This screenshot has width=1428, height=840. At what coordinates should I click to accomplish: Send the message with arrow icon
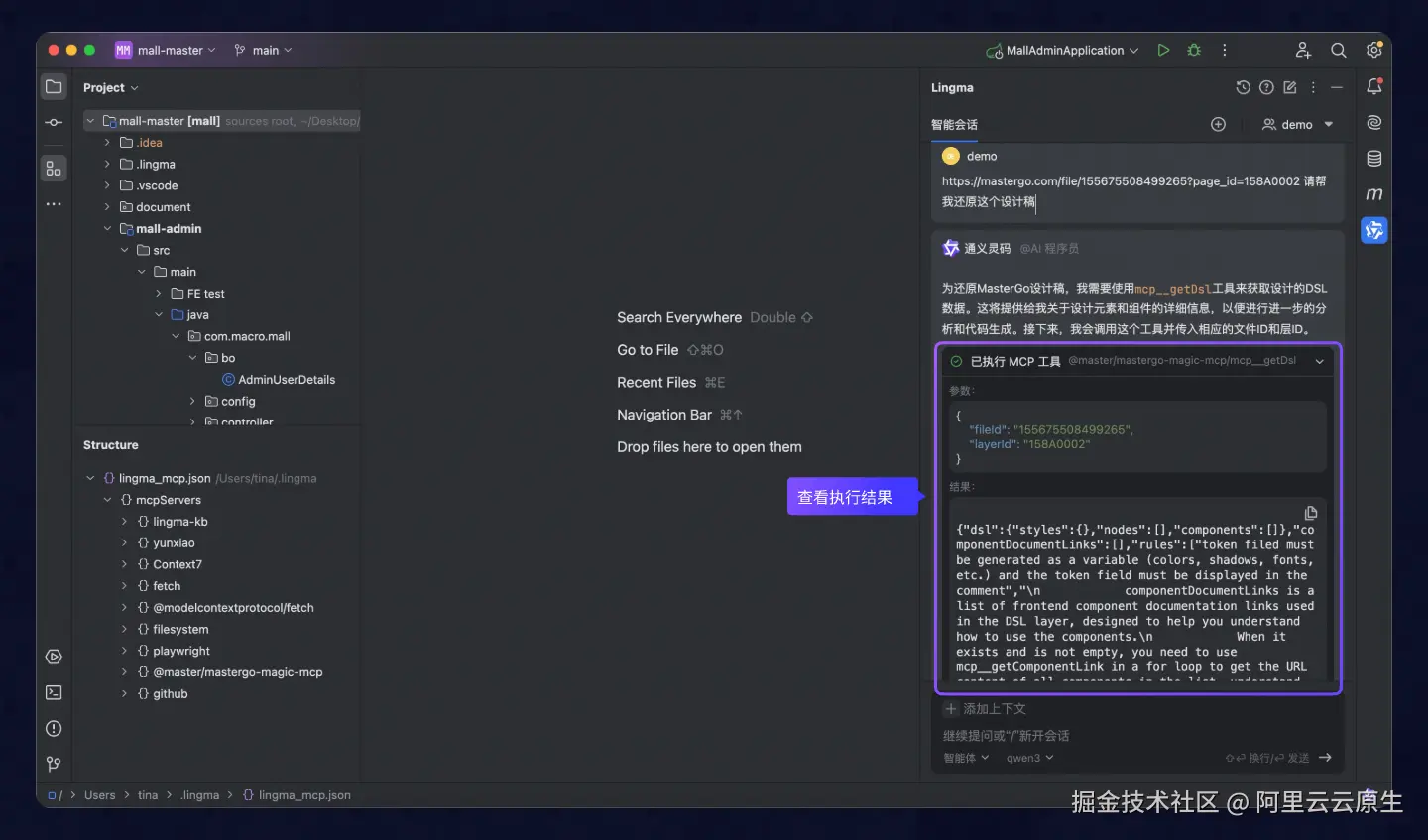(x=1325, y=758)
